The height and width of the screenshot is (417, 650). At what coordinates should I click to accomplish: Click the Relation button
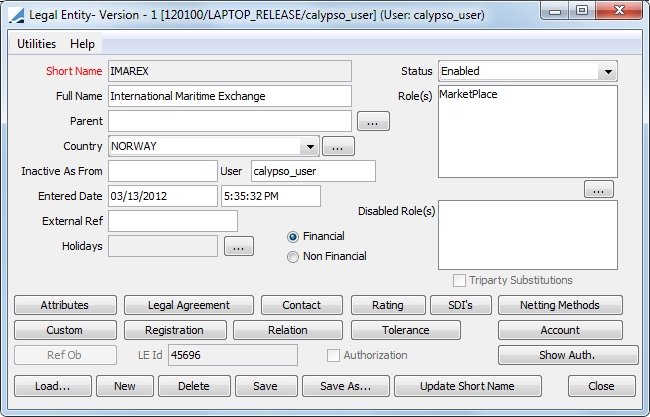(288, 330)
